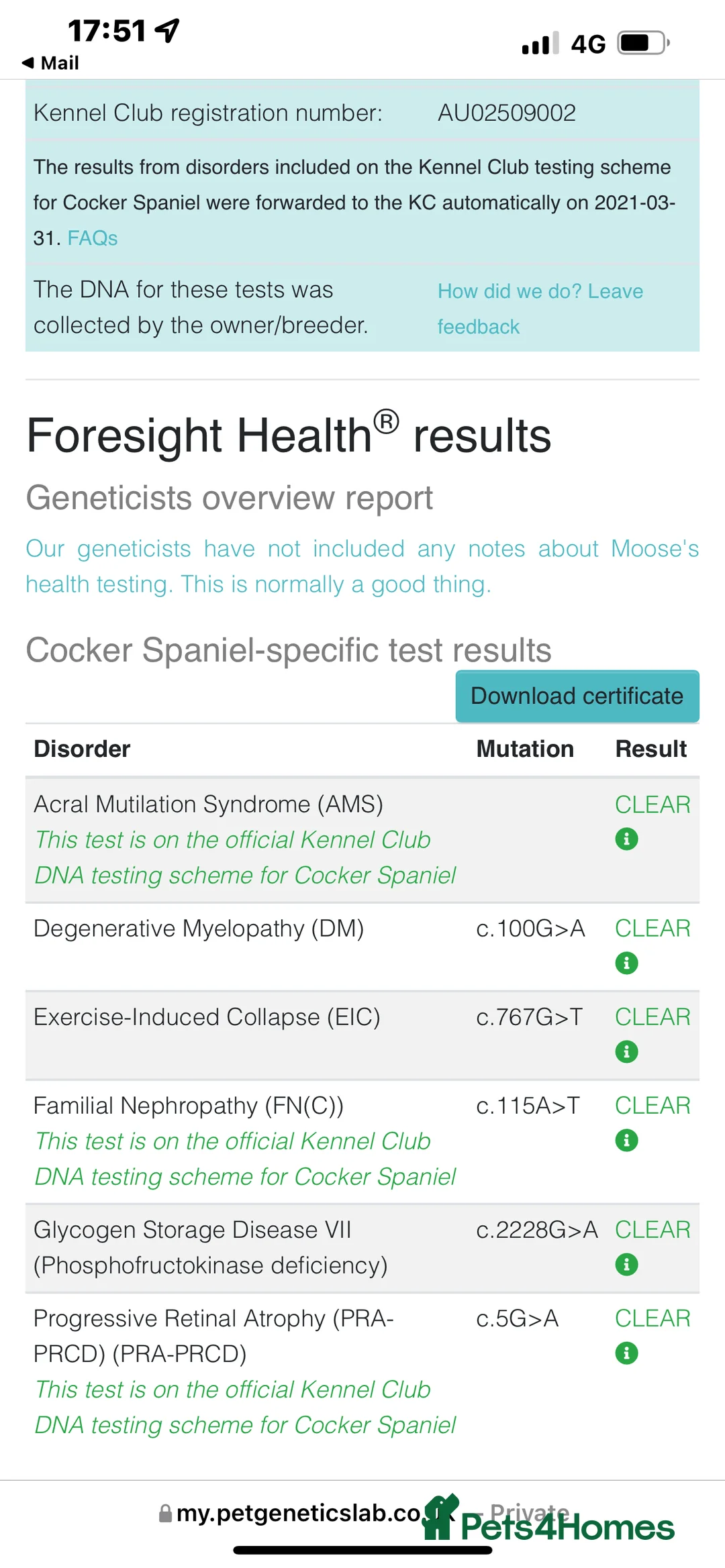This screenshot has width=725, height=1568.
Task: Tap the battery indicator in status bar
Action: coord(642,44)
